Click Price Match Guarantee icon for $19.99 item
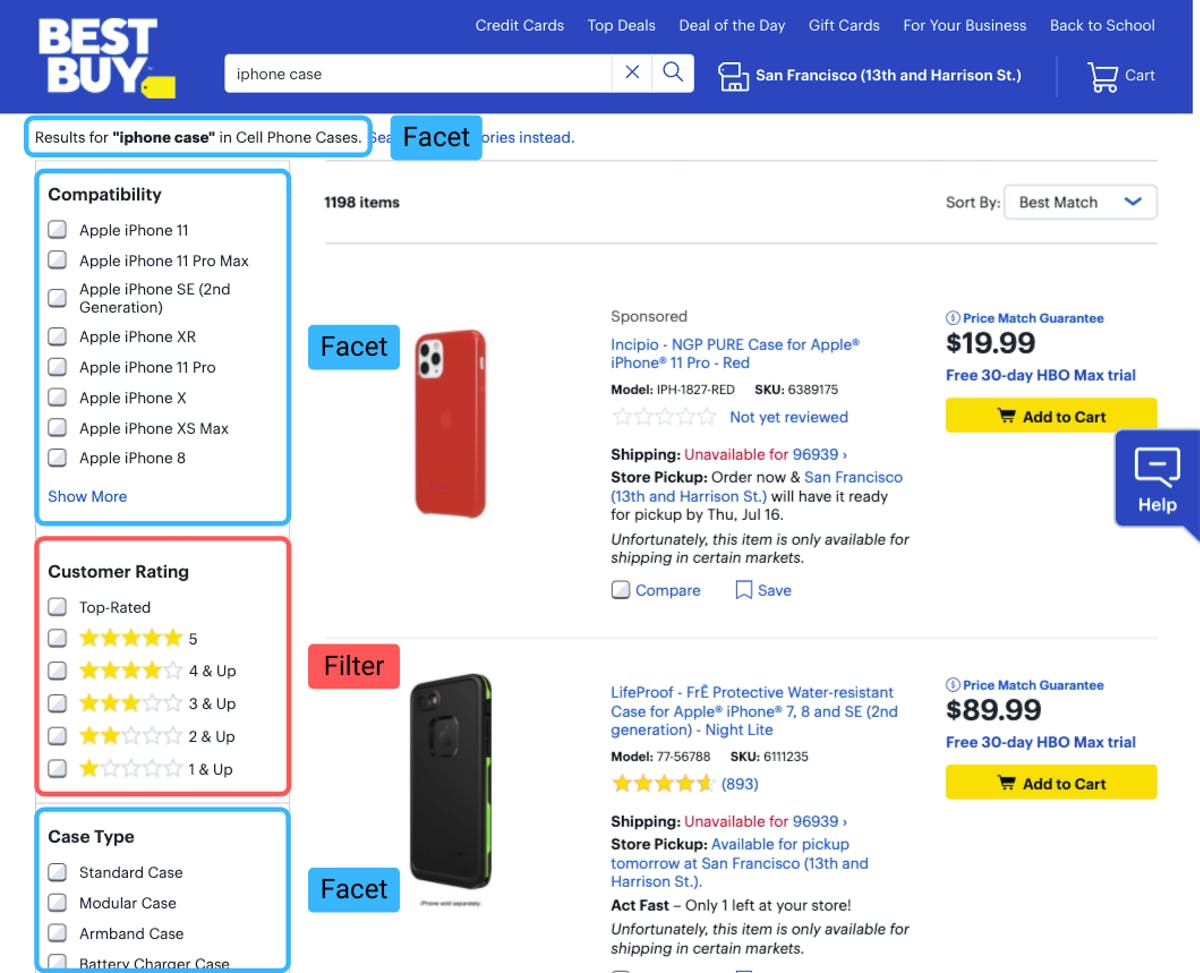This screenshot has width=1200, height=973. pyautogui.click(x=952, y=318)
